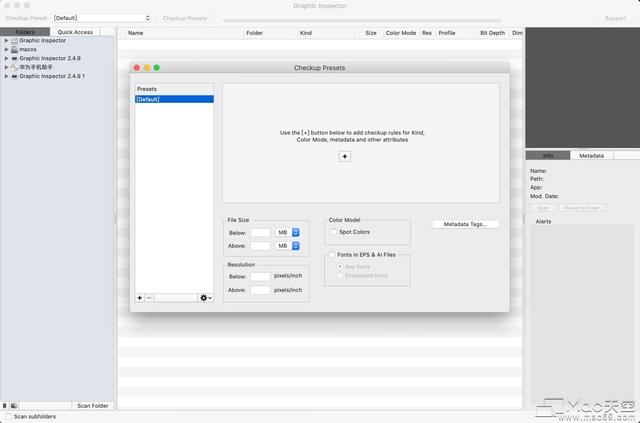This screenshot has width=640, height=423.
Task: Click the File Size Below input field
Action: [x=260, y=233]
